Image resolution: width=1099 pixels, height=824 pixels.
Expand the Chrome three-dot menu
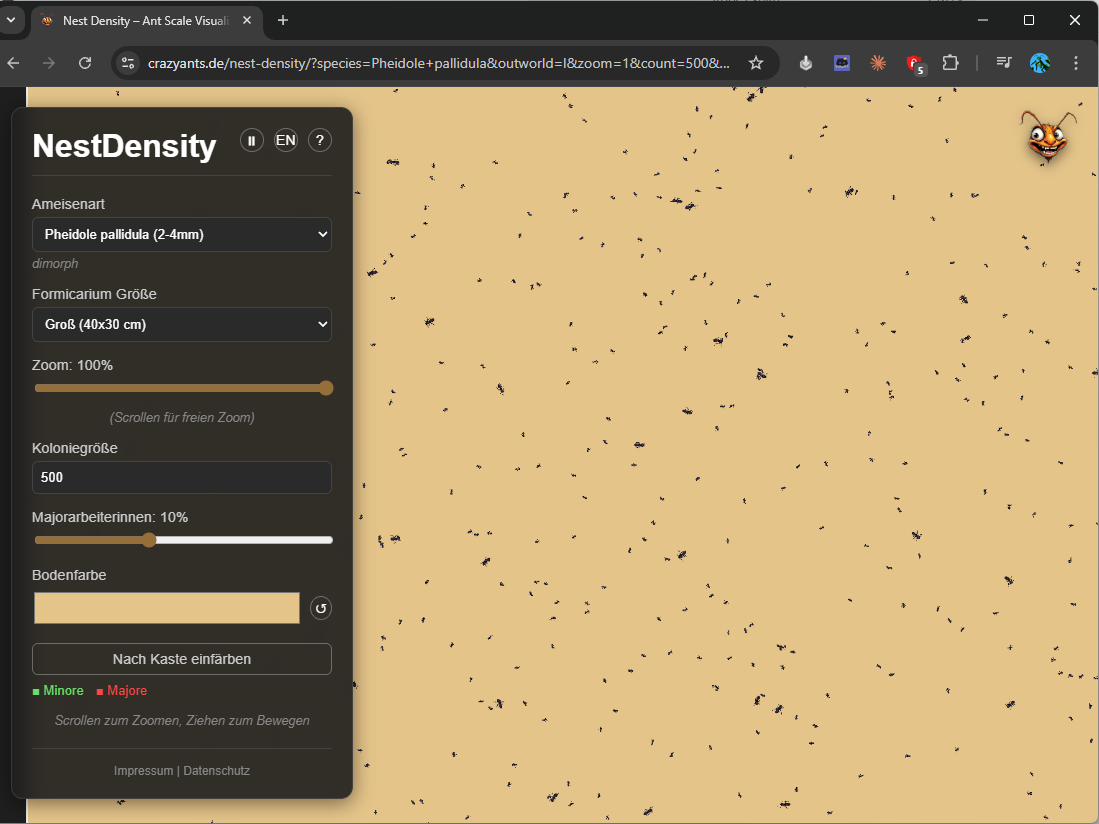pos(1075,62)
